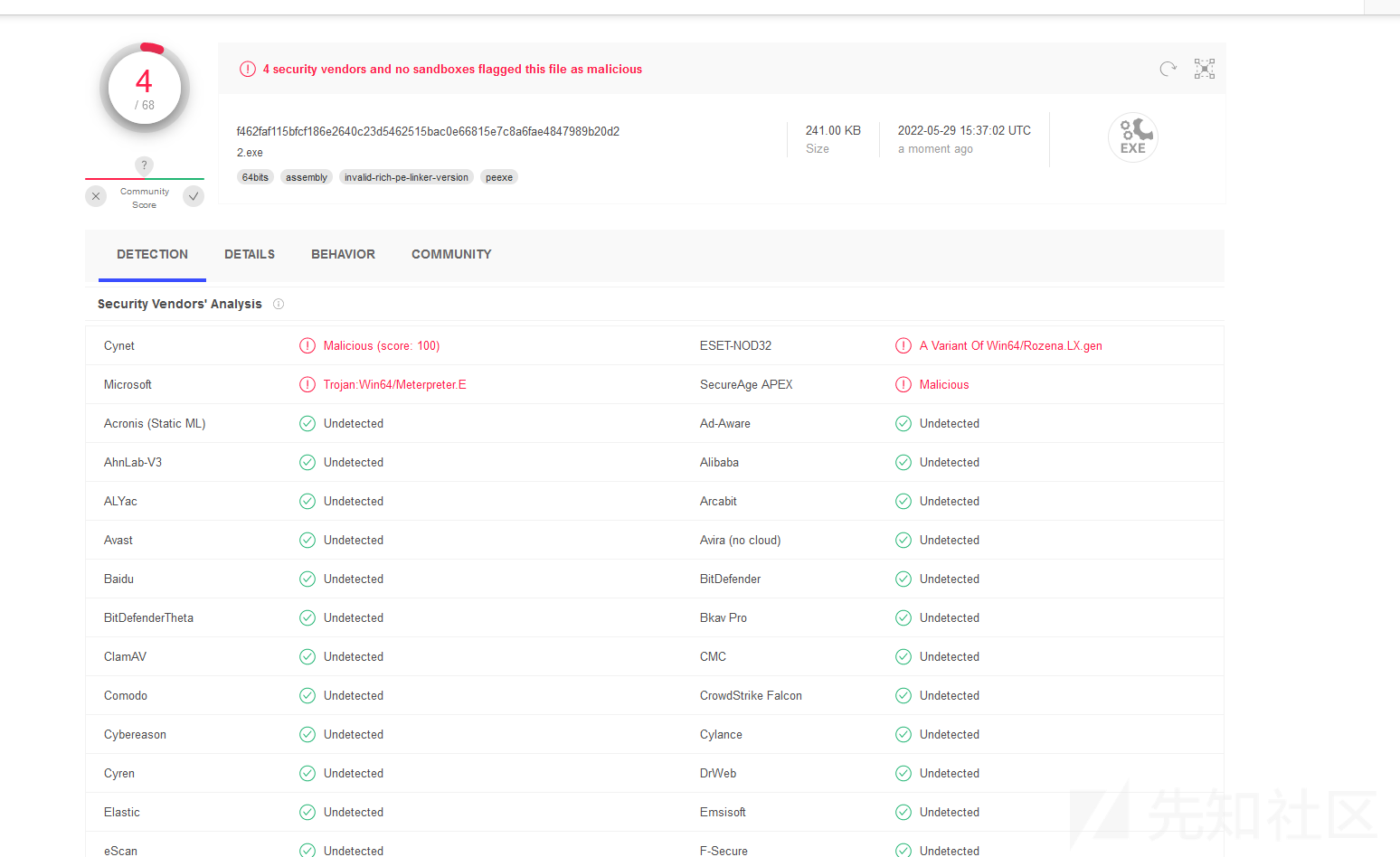
Task: Click the 2022-05-29 15:37:02 UTC timestamp
Action: point(964,130)
